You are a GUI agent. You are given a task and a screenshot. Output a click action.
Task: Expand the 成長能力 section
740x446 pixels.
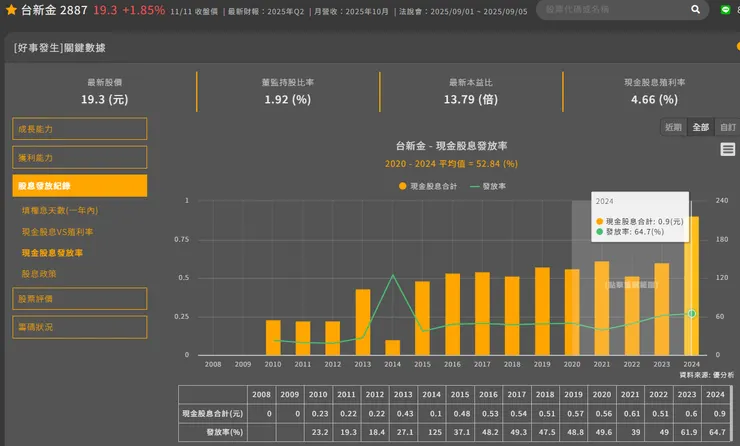tap(80, 129)
